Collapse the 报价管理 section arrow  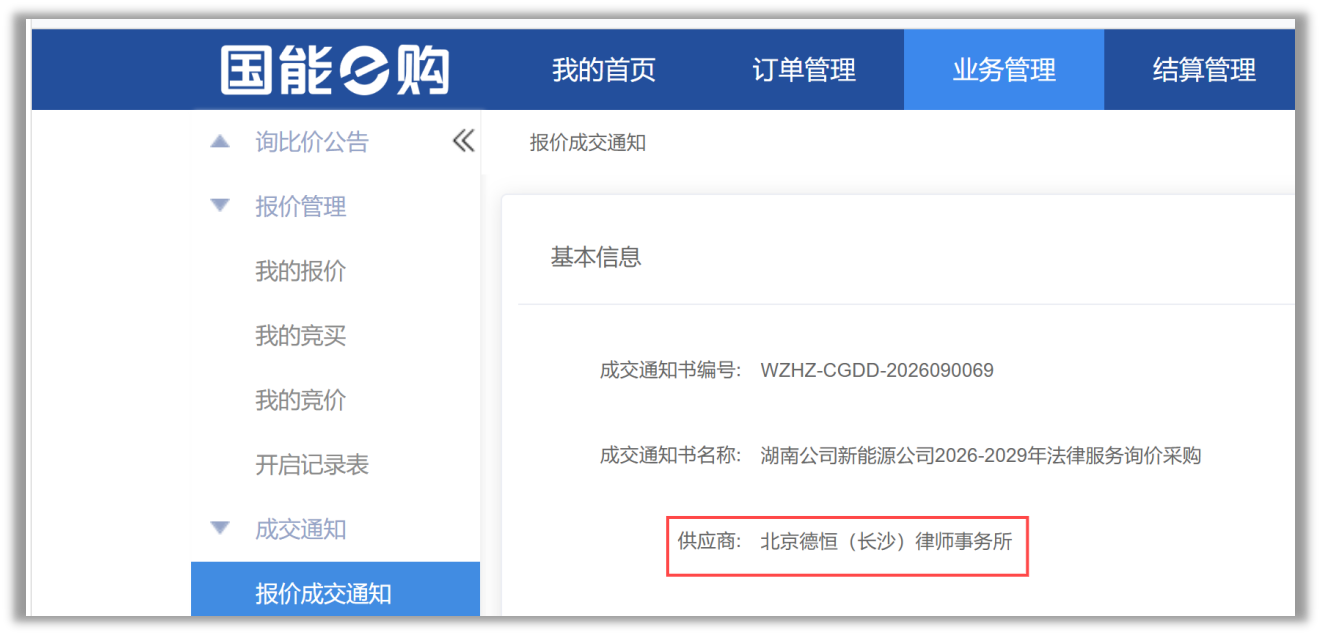click(220, 206)
